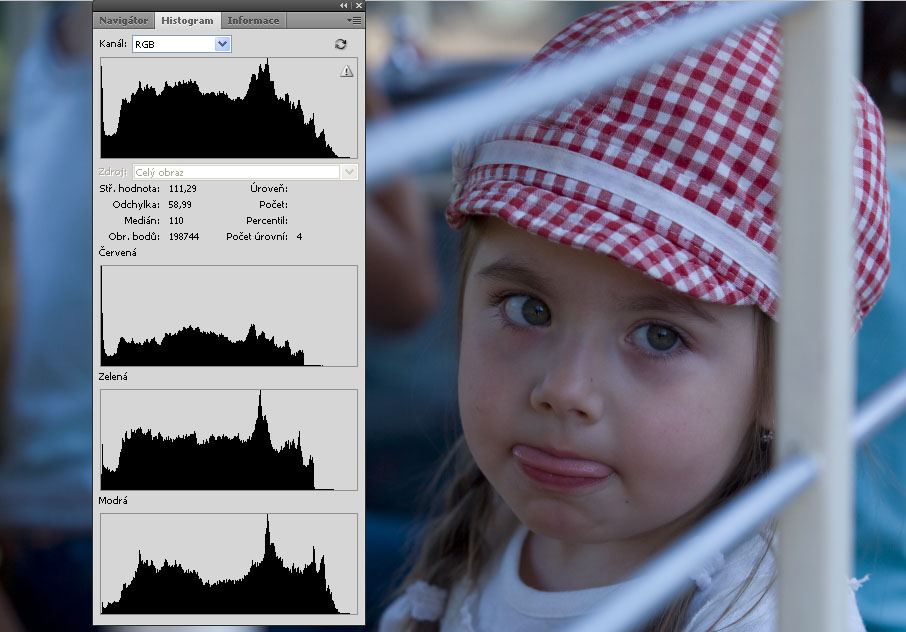Open the Informace tab

point(252,20)
